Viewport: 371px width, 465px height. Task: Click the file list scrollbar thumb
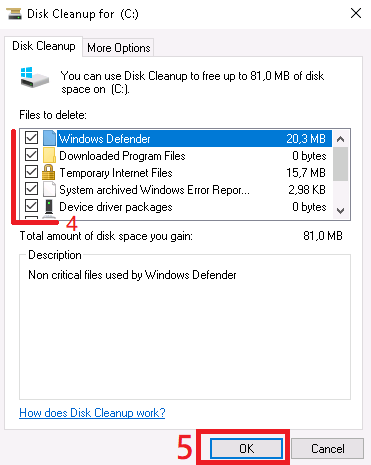pos(340,164)
